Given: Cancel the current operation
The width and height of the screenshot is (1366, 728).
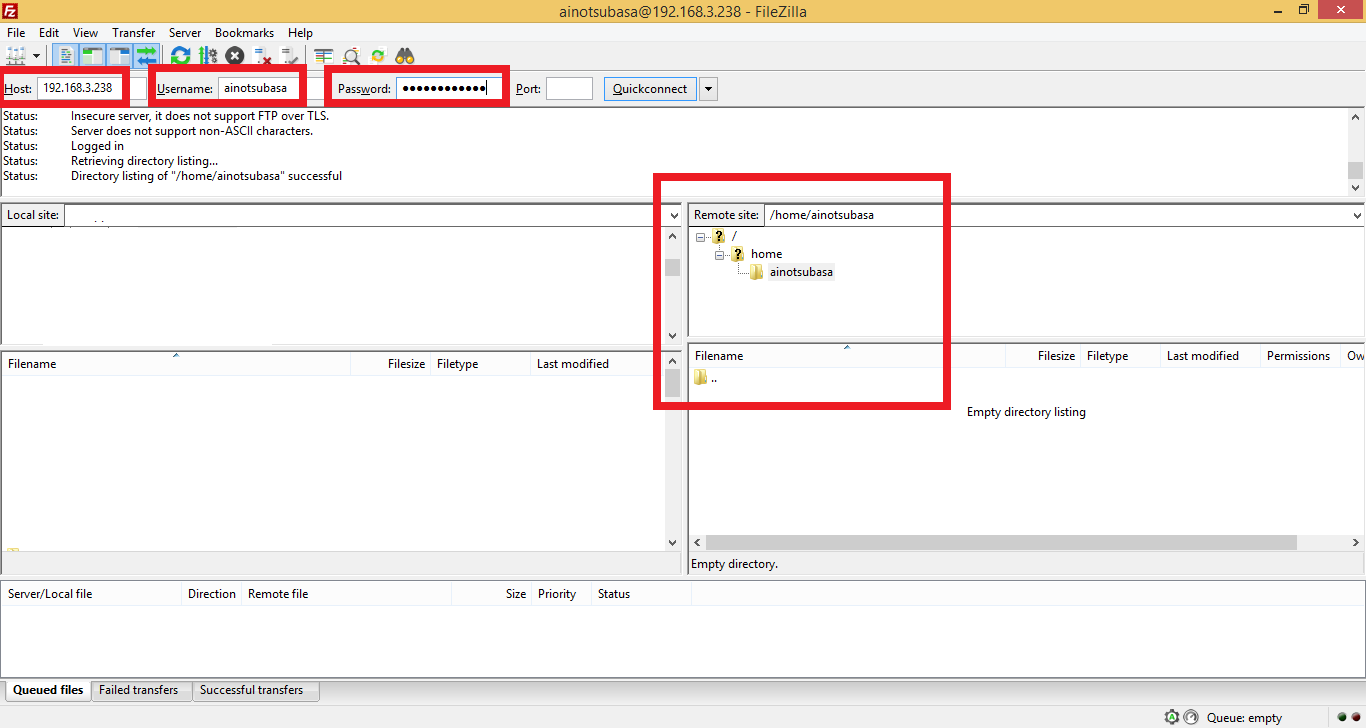Looking at the screenshot, I should coord(235,56).
